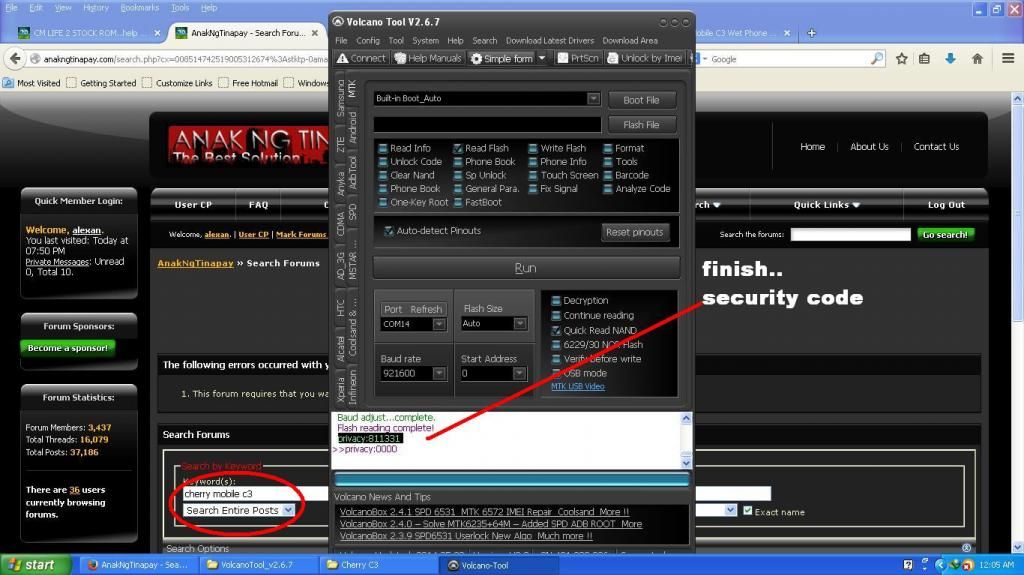Expand the Baud rate 921600 dropdown
This screenshot has height=575, width=1024.
point(438,373)
